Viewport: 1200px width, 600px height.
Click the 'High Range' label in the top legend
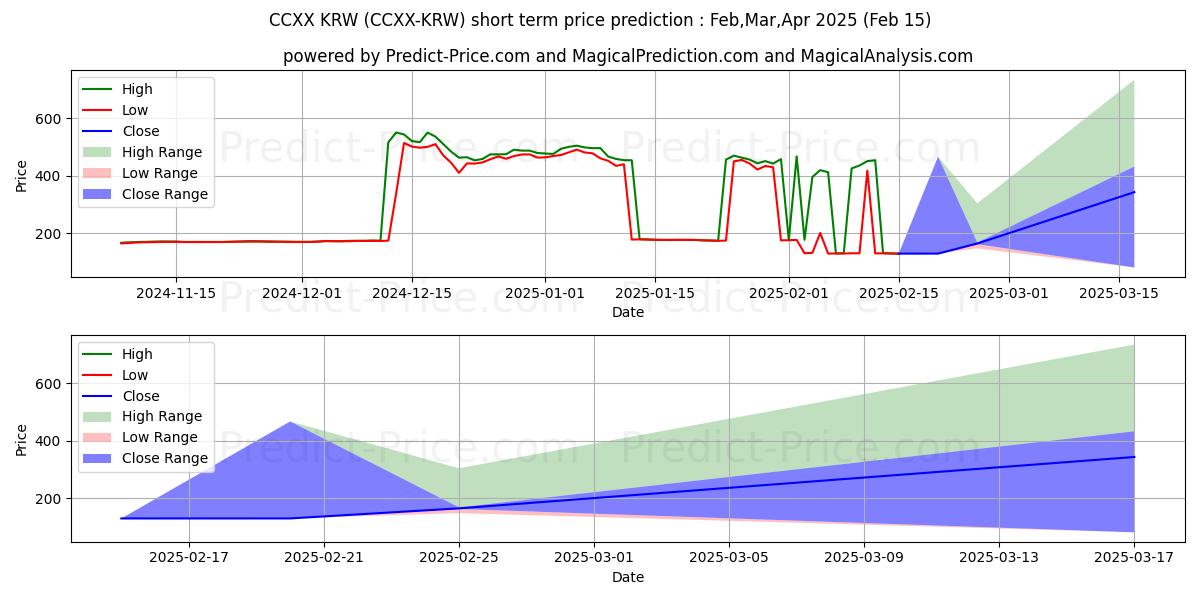161,153
